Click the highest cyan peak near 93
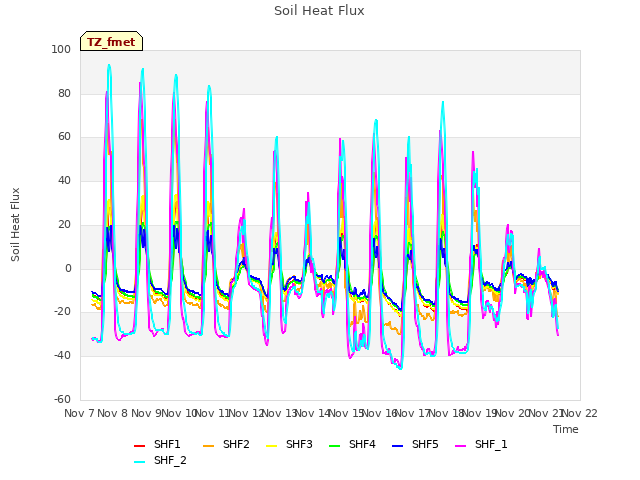 (109, 65)
